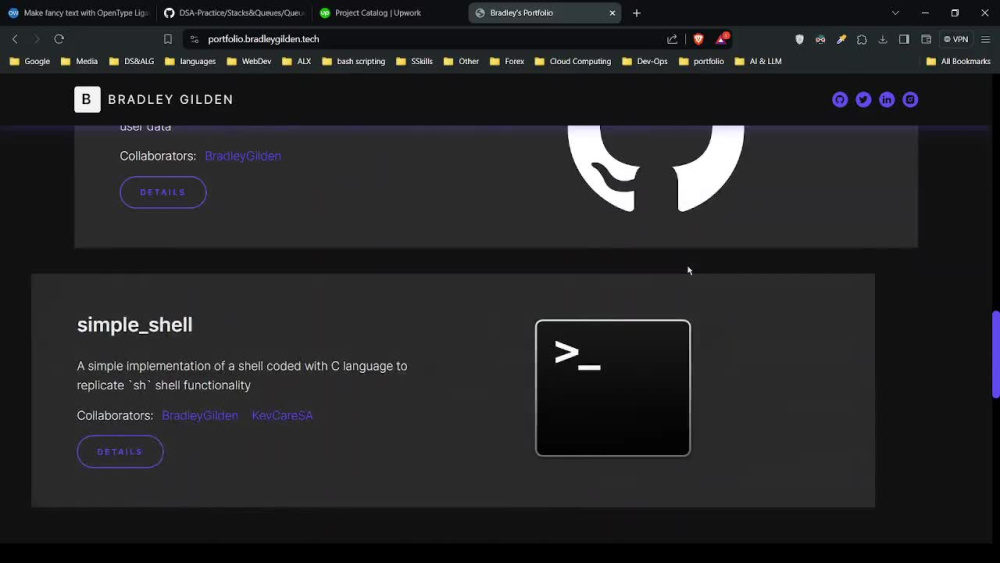Open the Downloads icon in toolbar
The height and width of the screenshot is (563, 1000).
click(883, 39)
